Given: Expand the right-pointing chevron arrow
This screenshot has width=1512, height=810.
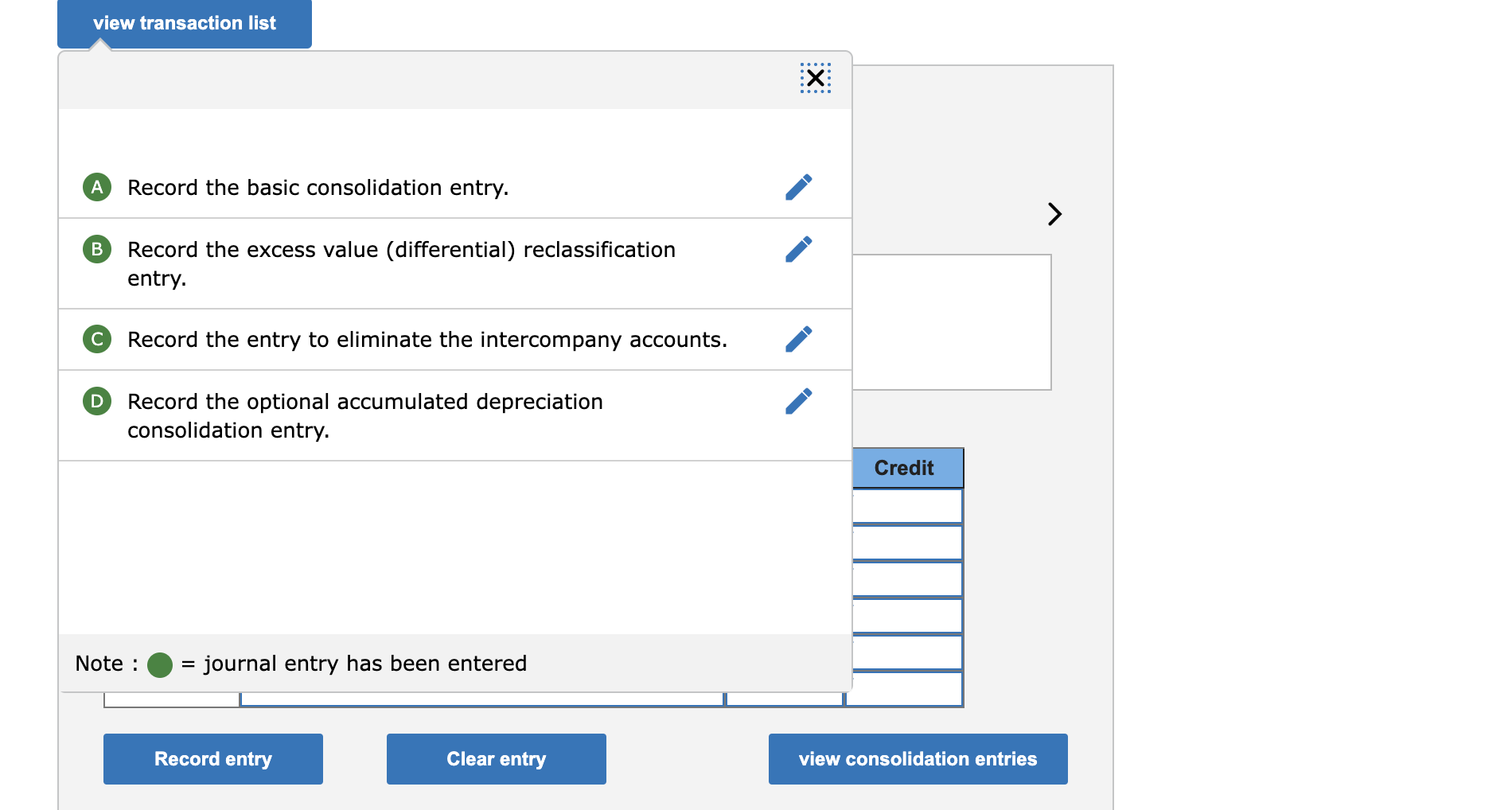Looking at the screenshot, I should (1054, 213).
